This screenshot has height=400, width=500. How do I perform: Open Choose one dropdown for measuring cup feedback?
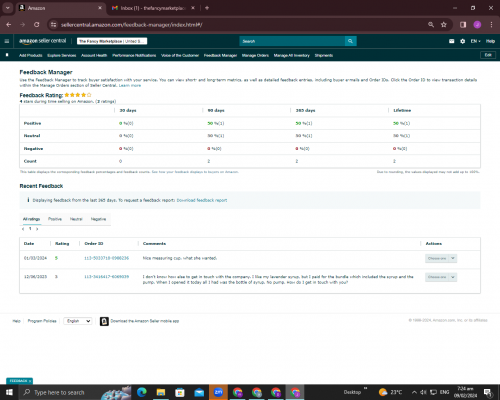441,258
